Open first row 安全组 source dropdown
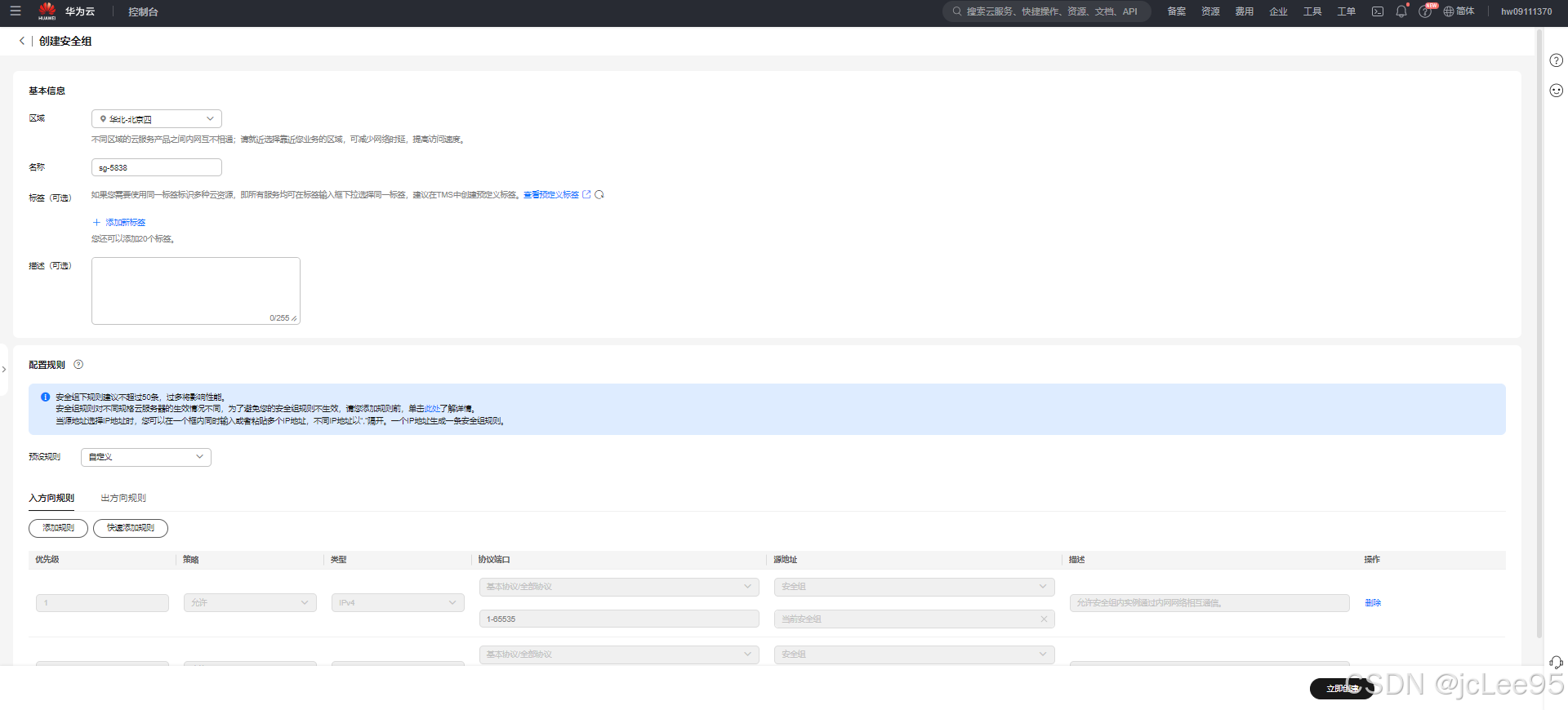 tap(915, 587)
